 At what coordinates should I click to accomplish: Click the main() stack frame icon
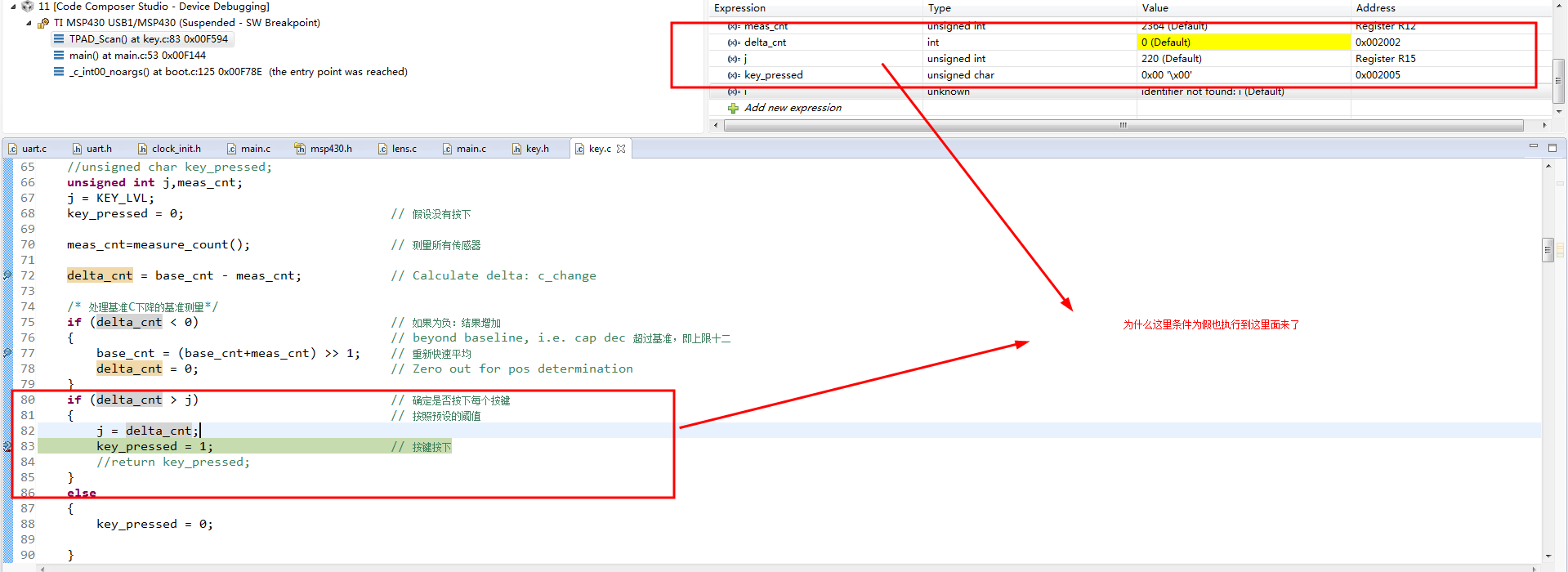pyautogui.click(x=59, y=56)
